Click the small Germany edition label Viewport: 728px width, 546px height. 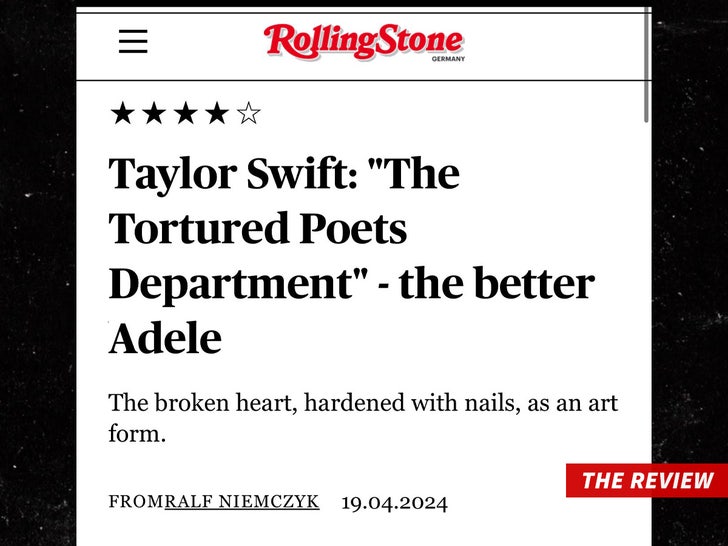[x=448, y=59]
